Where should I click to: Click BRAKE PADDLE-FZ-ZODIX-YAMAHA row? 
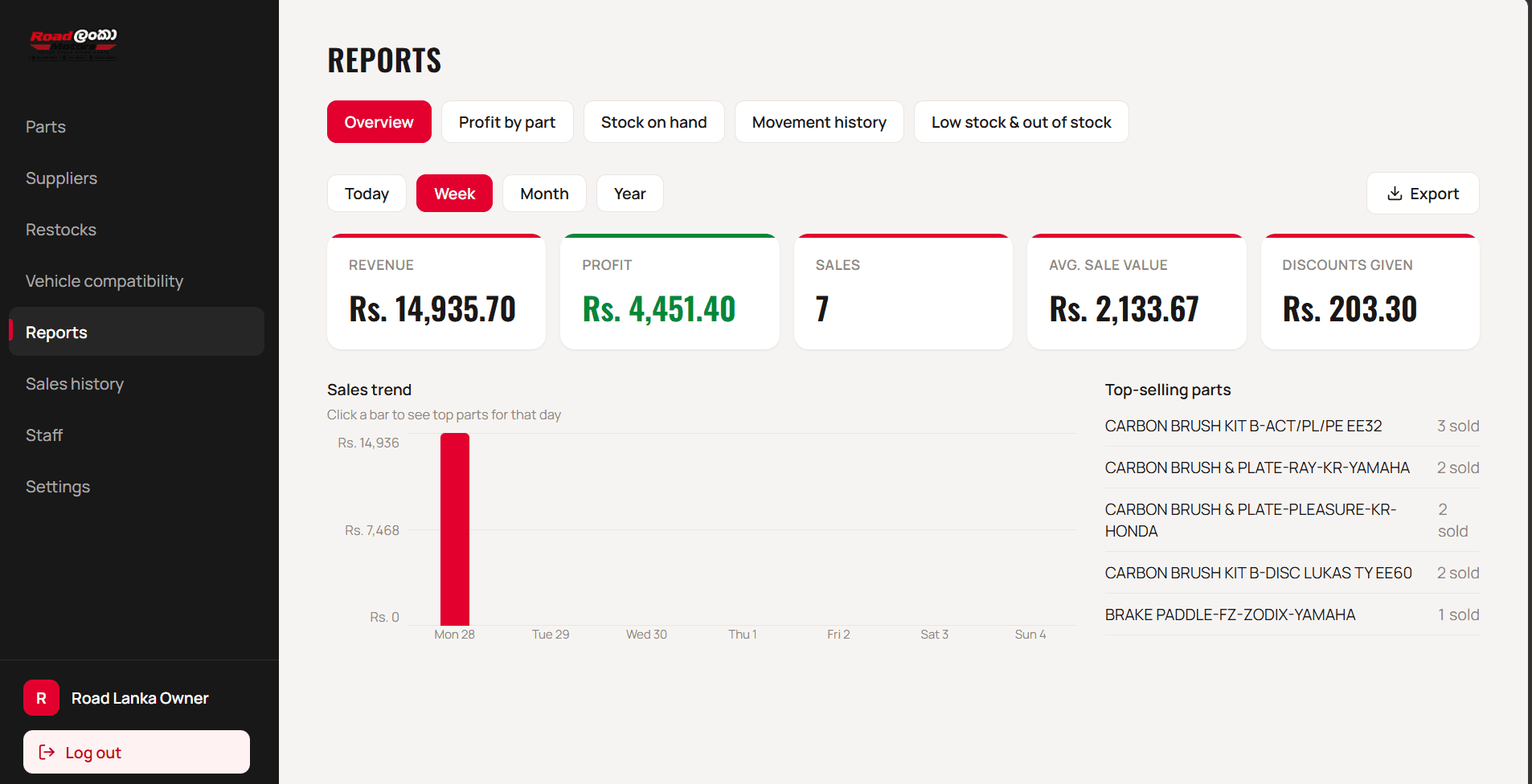[x=1292, y=615]
